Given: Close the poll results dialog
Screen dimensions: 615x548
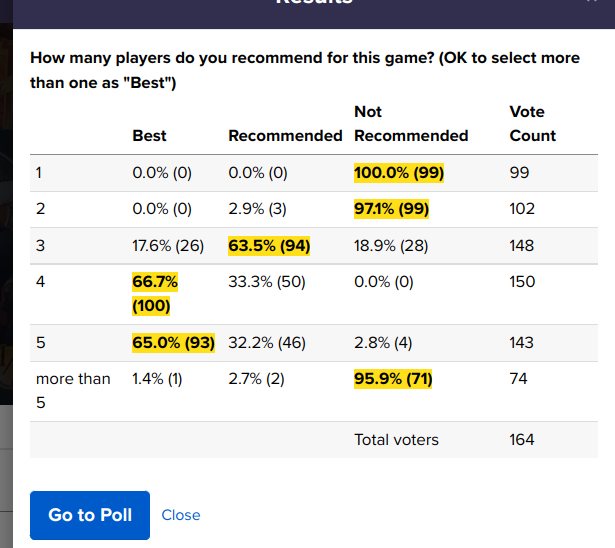Looking at the screenshot, I should pyautogui.click(x=181, y=515).
